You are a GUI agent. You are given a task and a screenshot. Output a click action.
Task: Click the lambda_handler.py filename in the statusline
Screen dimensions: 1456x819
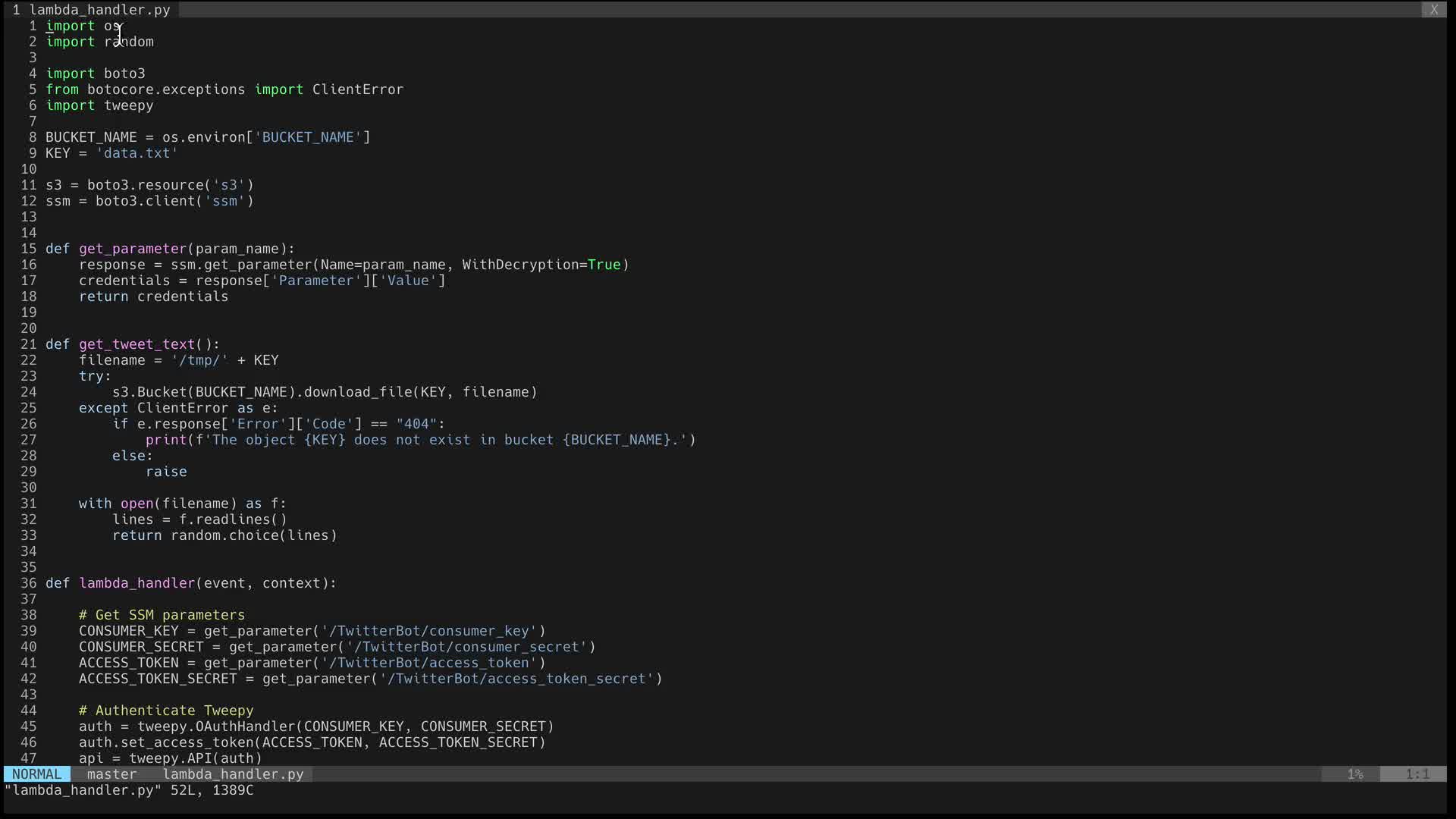pyautogui.click(x=233, y=774)
